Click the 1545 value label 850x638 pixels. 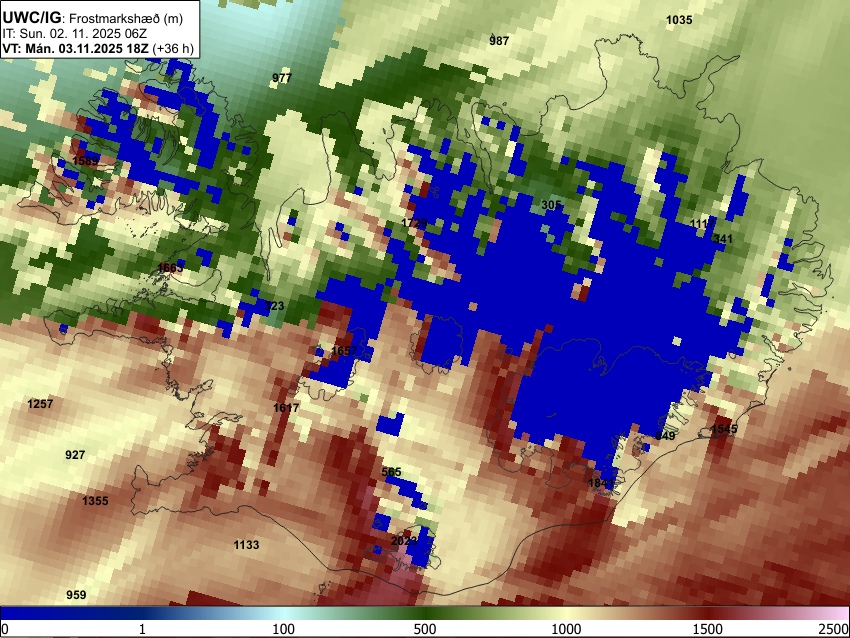pos(724,429)
